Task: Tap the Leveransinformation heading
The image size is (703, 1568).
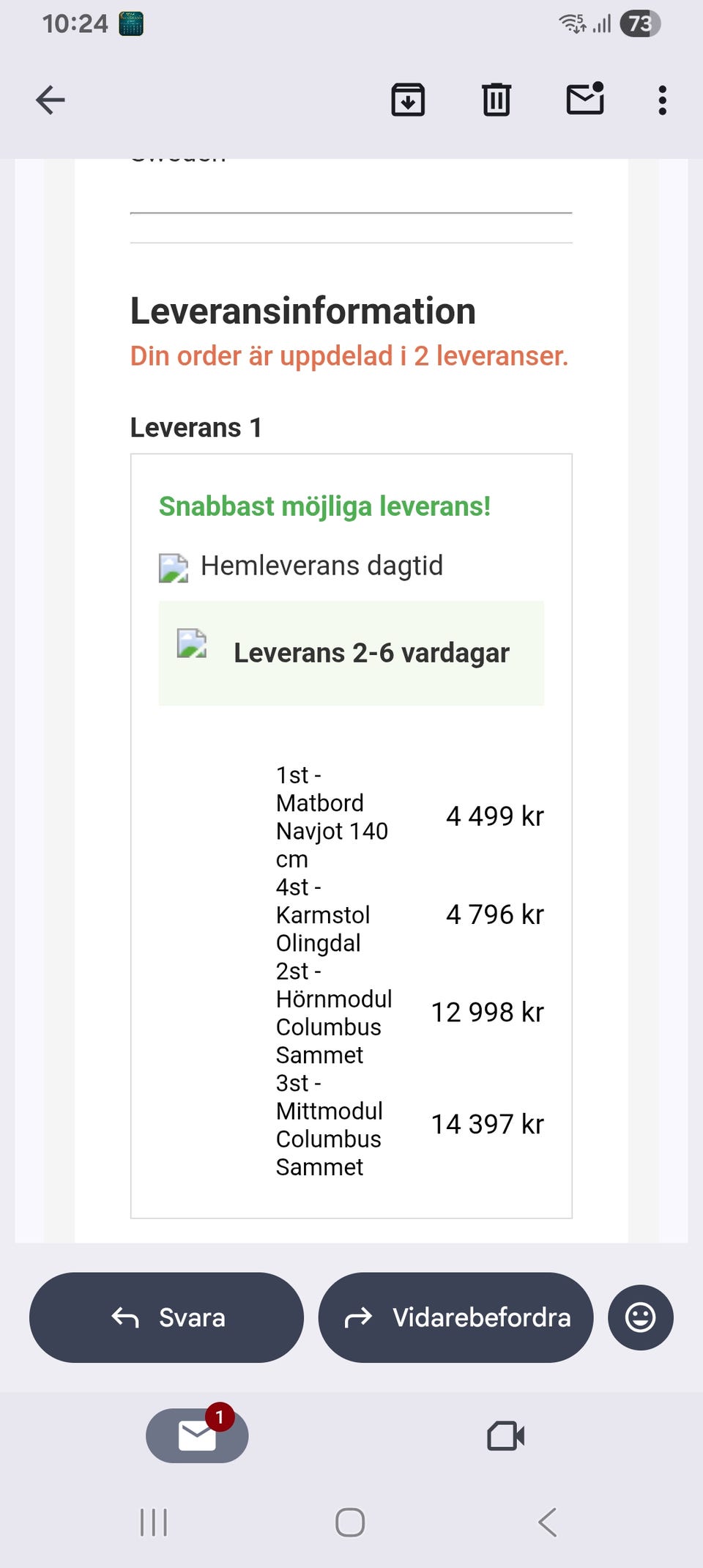Action: (x=303, y=311)
